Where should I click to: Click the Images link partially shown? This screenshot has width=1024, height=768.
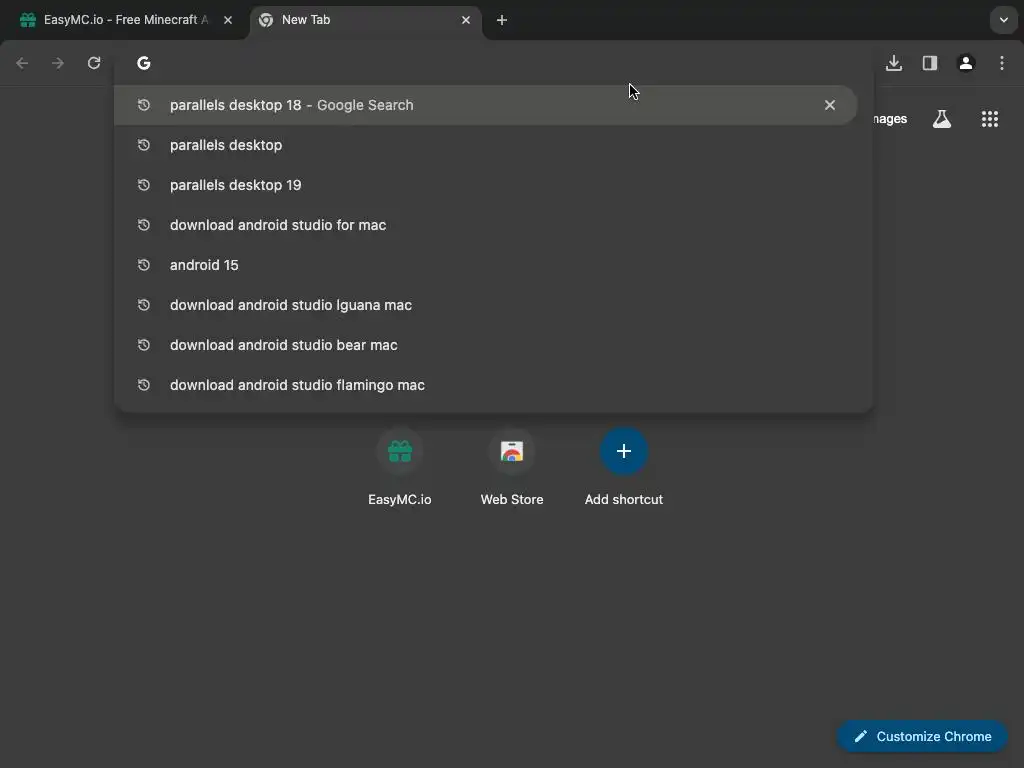[890, 119]
